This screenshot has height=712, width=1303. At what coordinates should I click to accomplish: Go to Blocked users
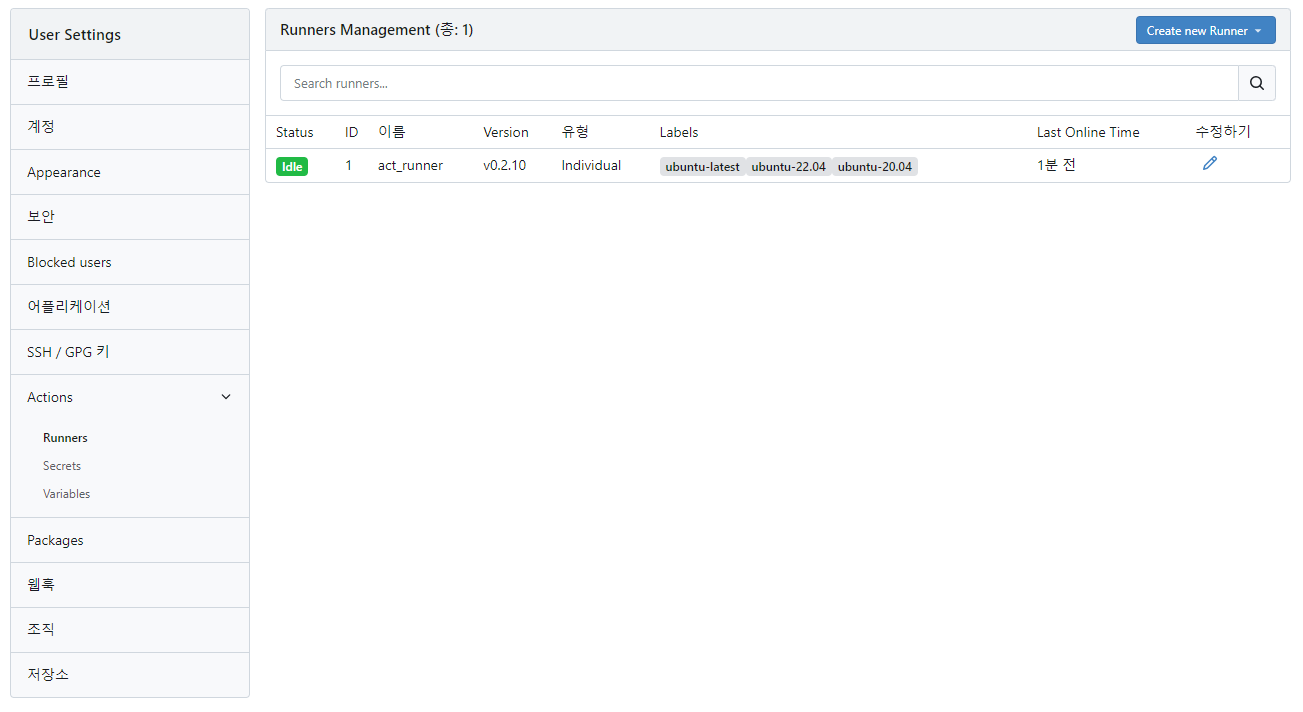[x=130, y=262]
